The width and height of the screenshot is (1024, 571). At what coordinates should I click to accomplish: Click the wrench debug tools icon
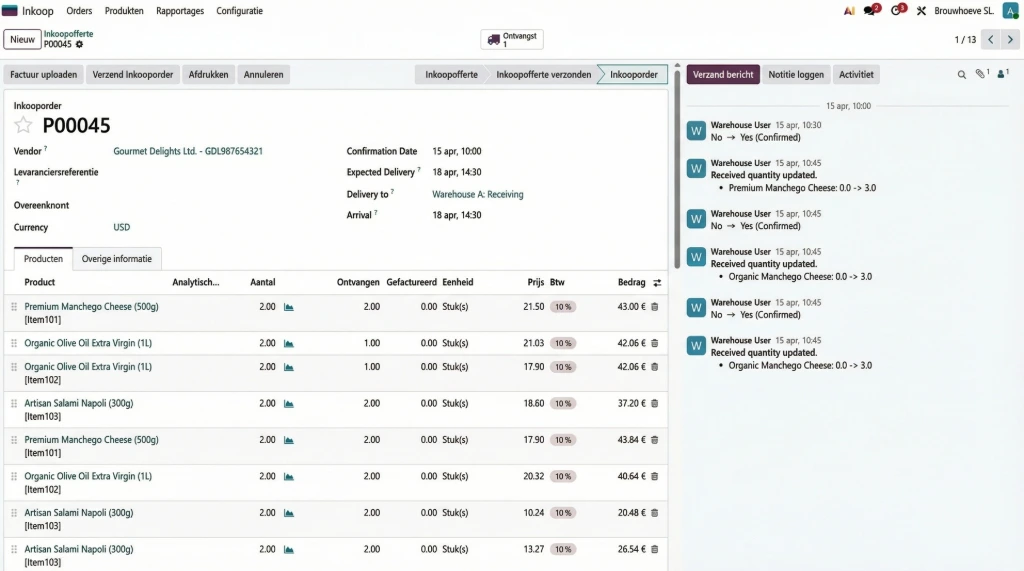(921, 11)
